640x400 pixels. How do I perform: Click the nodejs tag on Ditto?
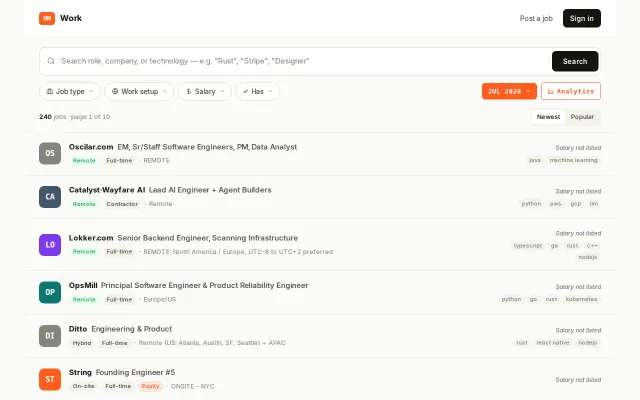[588, 343]
